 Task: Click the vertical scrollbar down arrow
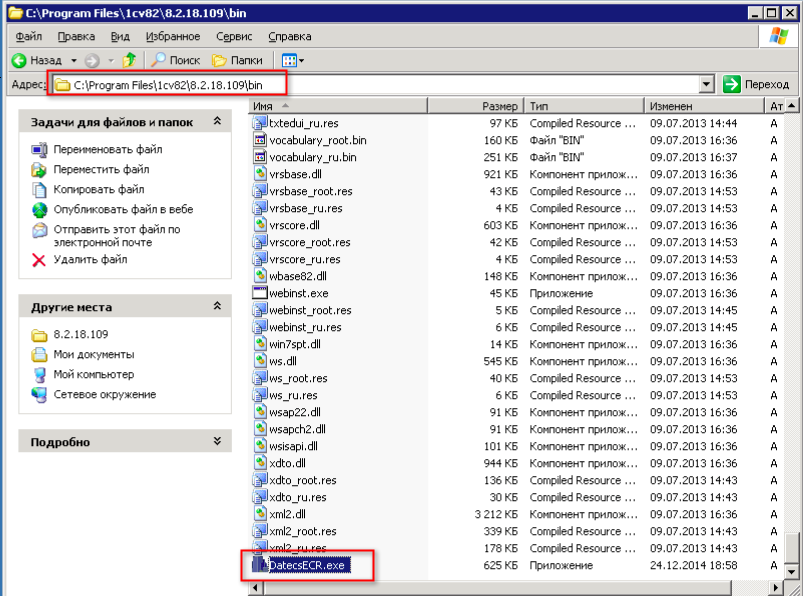click(792, 572)
